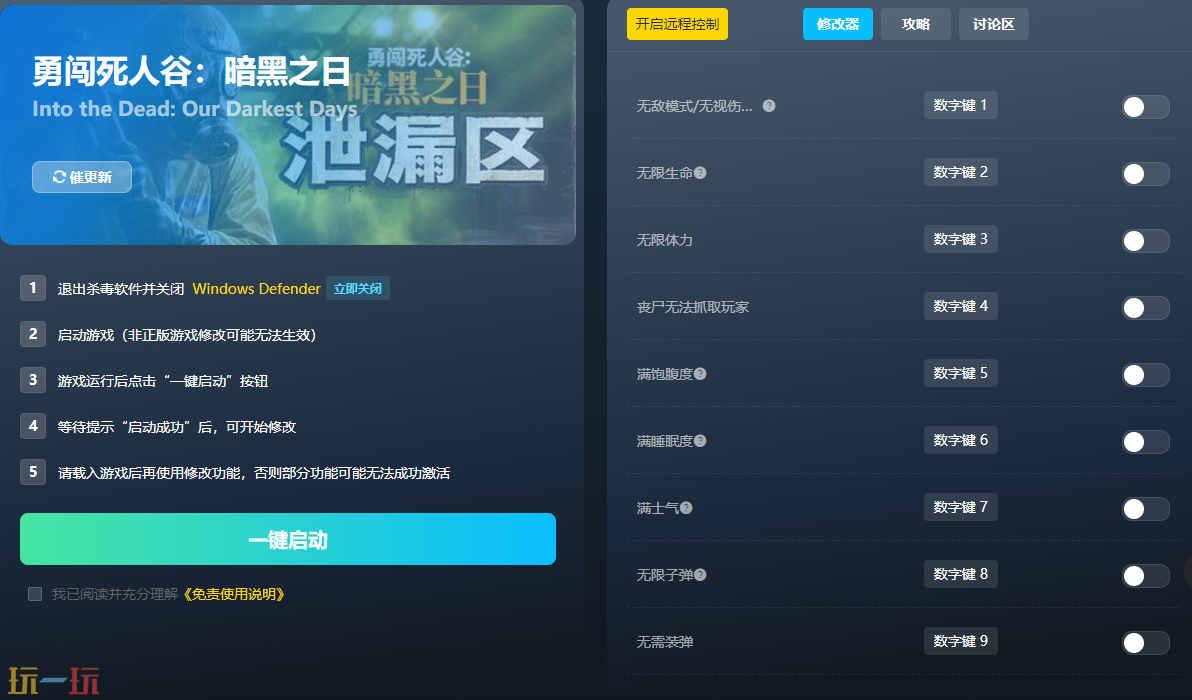
Task: Click the 数字键 1 hotkey field
Action: point(960,105)
